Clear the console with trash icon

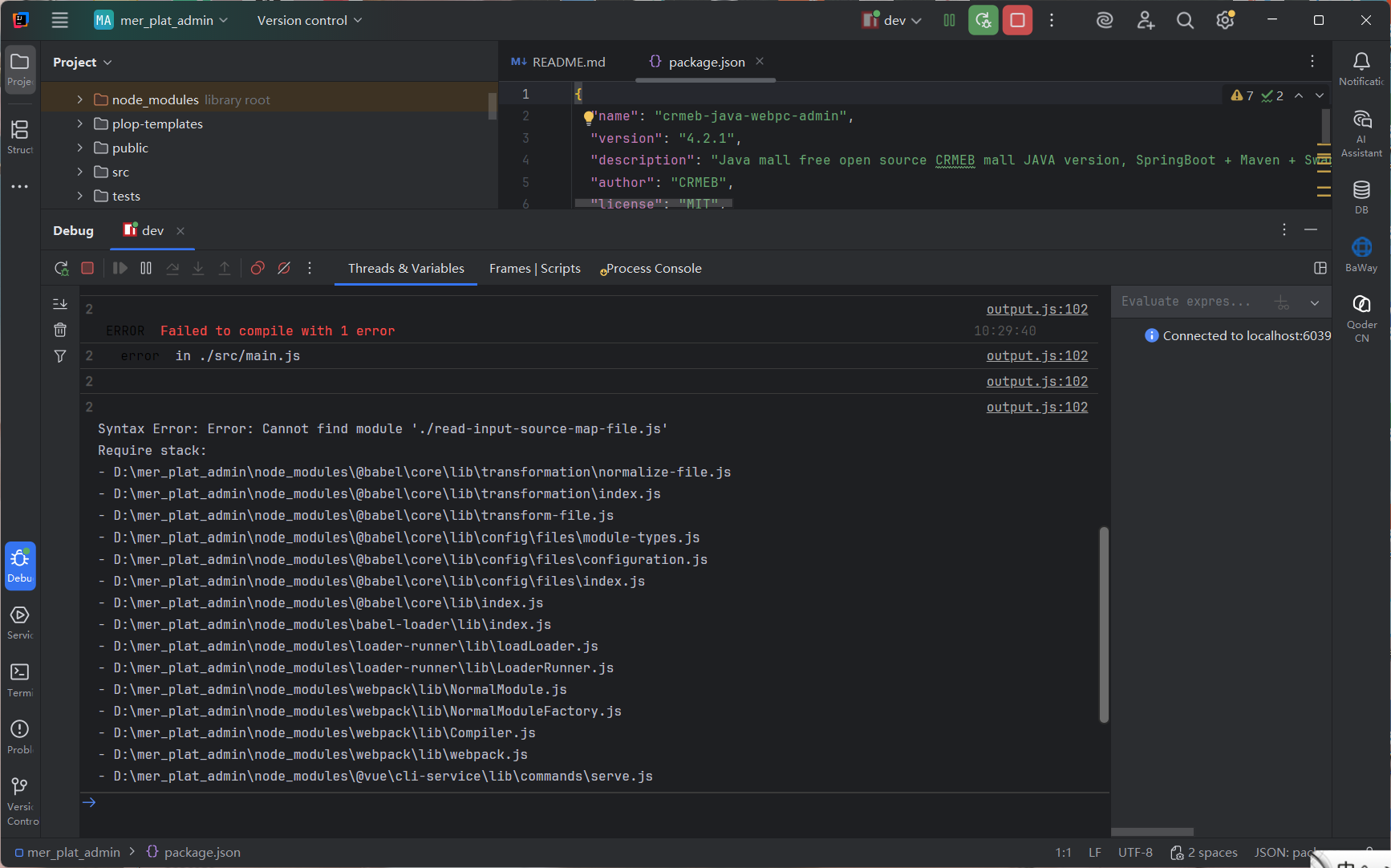(x=60, y=330)
